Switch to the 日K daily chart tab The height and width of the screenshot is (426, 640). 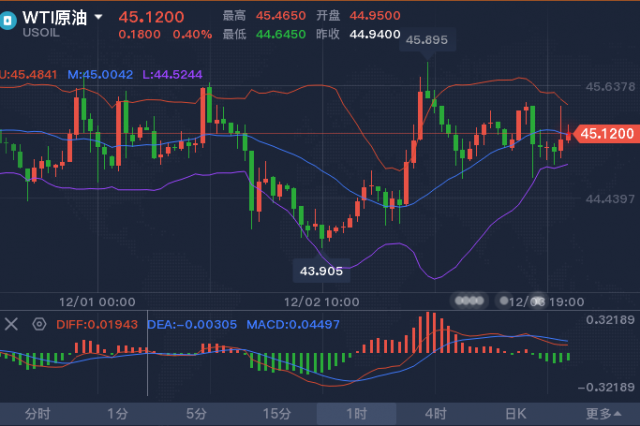tap(516, 414)
